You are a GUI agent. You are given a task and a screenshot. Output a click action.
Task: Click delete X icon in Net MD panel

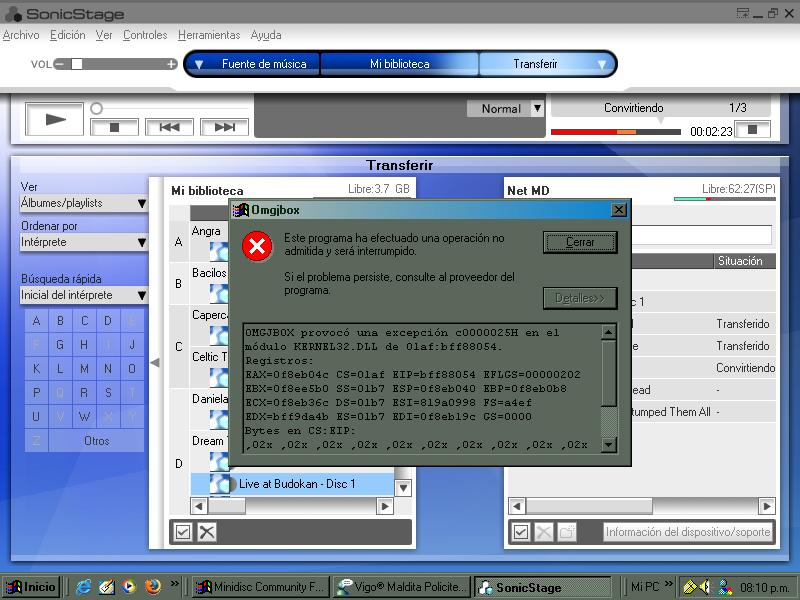[543, 532]
